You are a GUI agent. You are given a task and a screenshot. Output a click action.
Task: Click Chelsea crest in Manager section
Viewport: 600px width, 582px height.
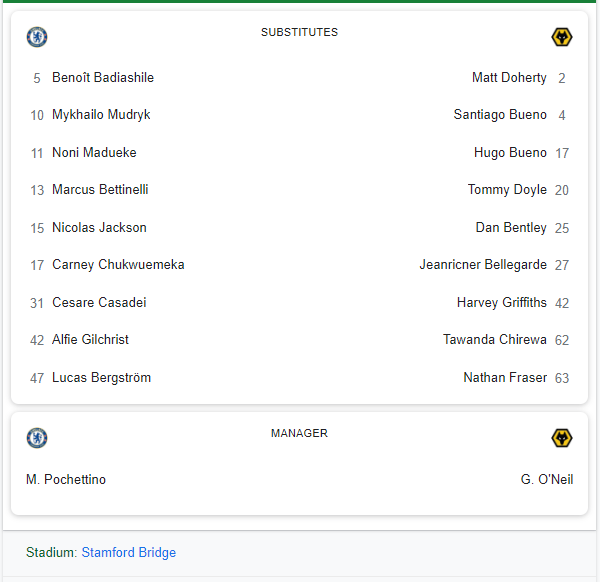tap(37, 438)
